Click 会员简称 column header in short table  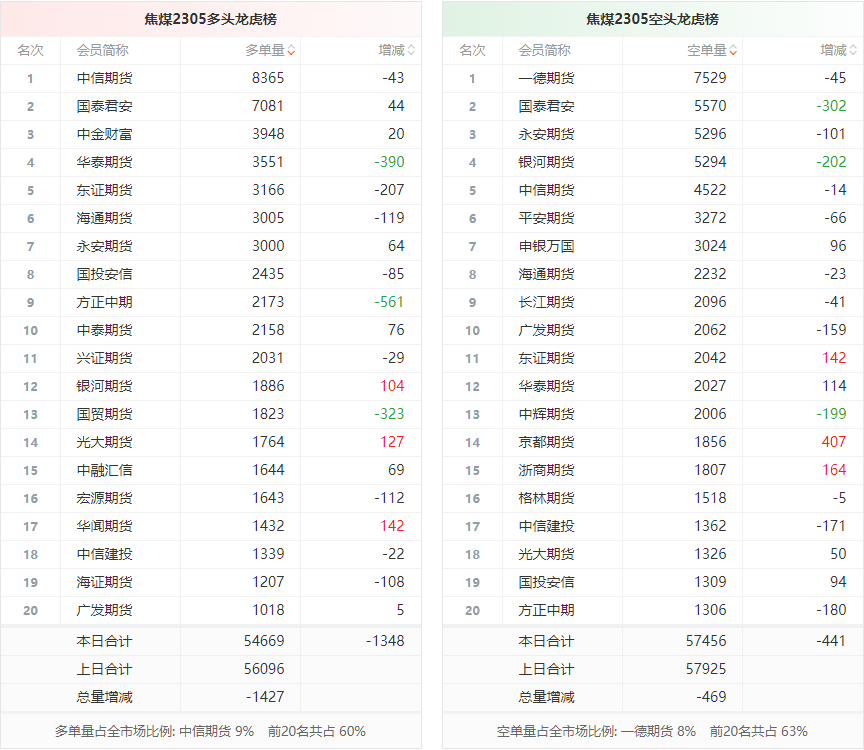pyautogui.click(x=545, y=50)
